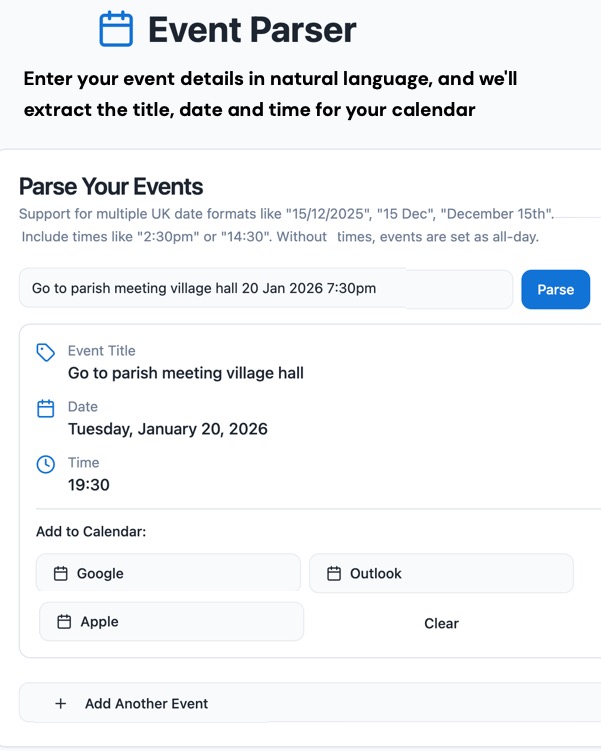Click the parsed time 19:30

[x=89, y=485]
